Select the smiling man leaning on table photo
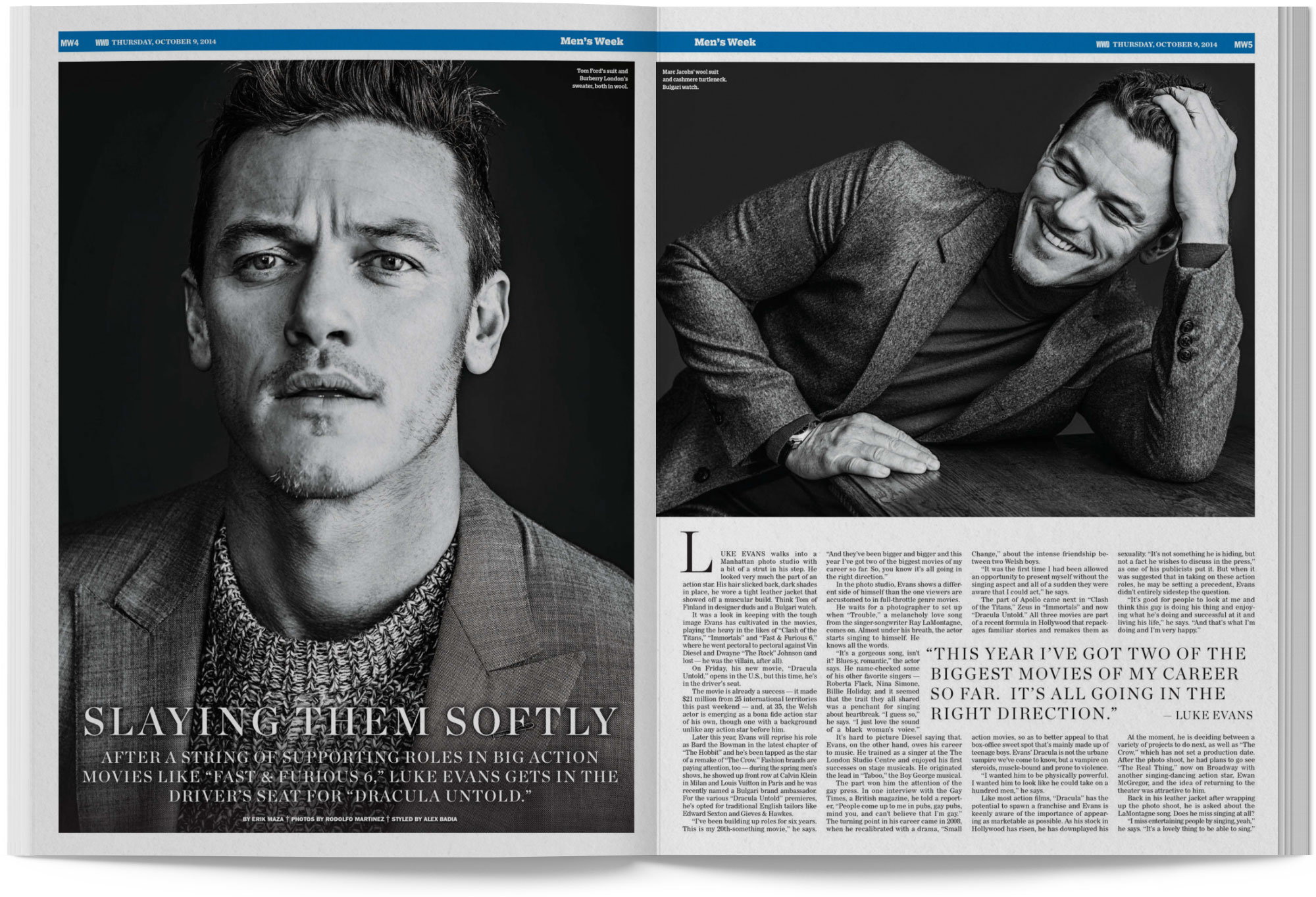This screenshot has width=1316, height=897. click(954, 290)
